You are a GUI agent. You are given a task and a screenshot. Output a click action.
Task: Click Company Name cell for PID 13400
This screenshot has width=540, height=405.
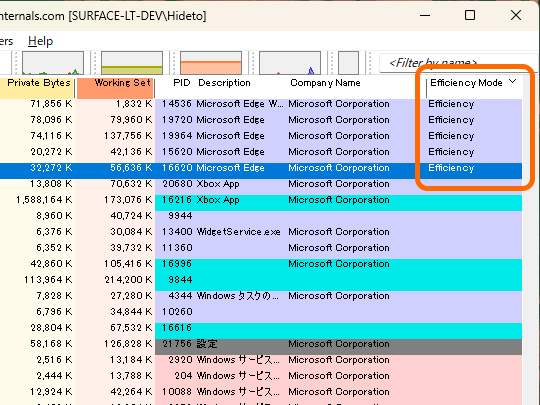[x=339, y=232]
